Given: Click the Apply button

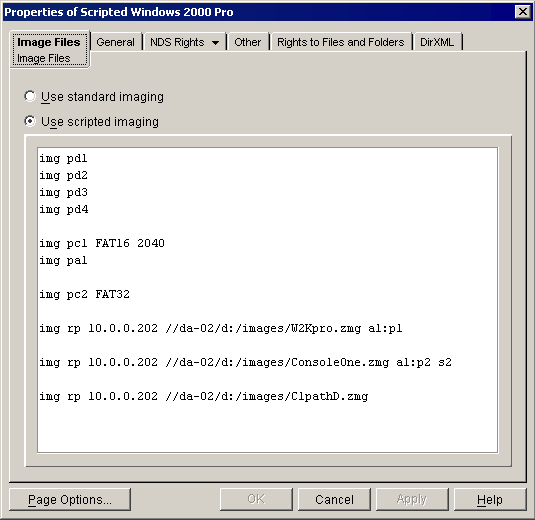Looking at the screenshot, I should tap(412, 499).
